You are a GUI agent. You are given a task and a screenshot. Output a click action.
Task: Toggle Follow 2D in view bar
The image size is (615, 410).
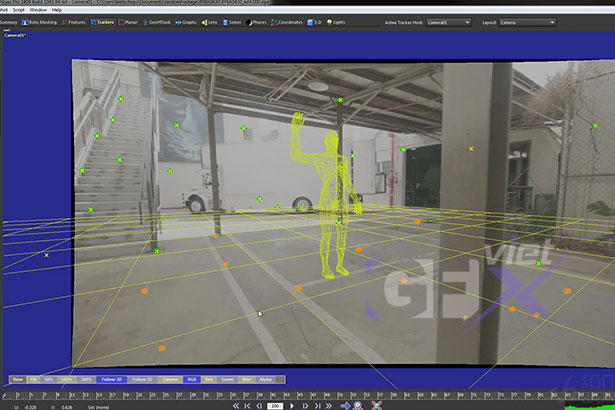pos(111,379)
